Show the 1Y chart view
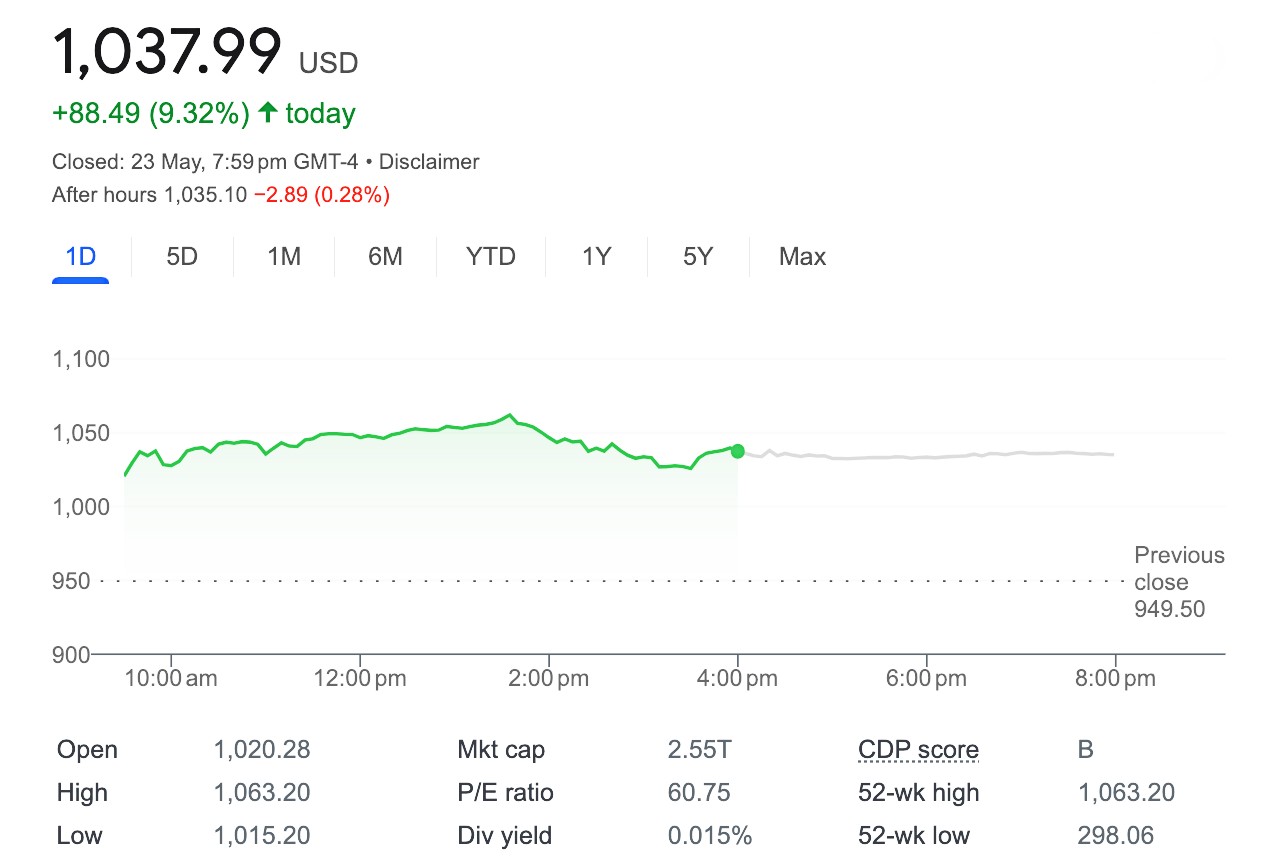 point(597,257)
